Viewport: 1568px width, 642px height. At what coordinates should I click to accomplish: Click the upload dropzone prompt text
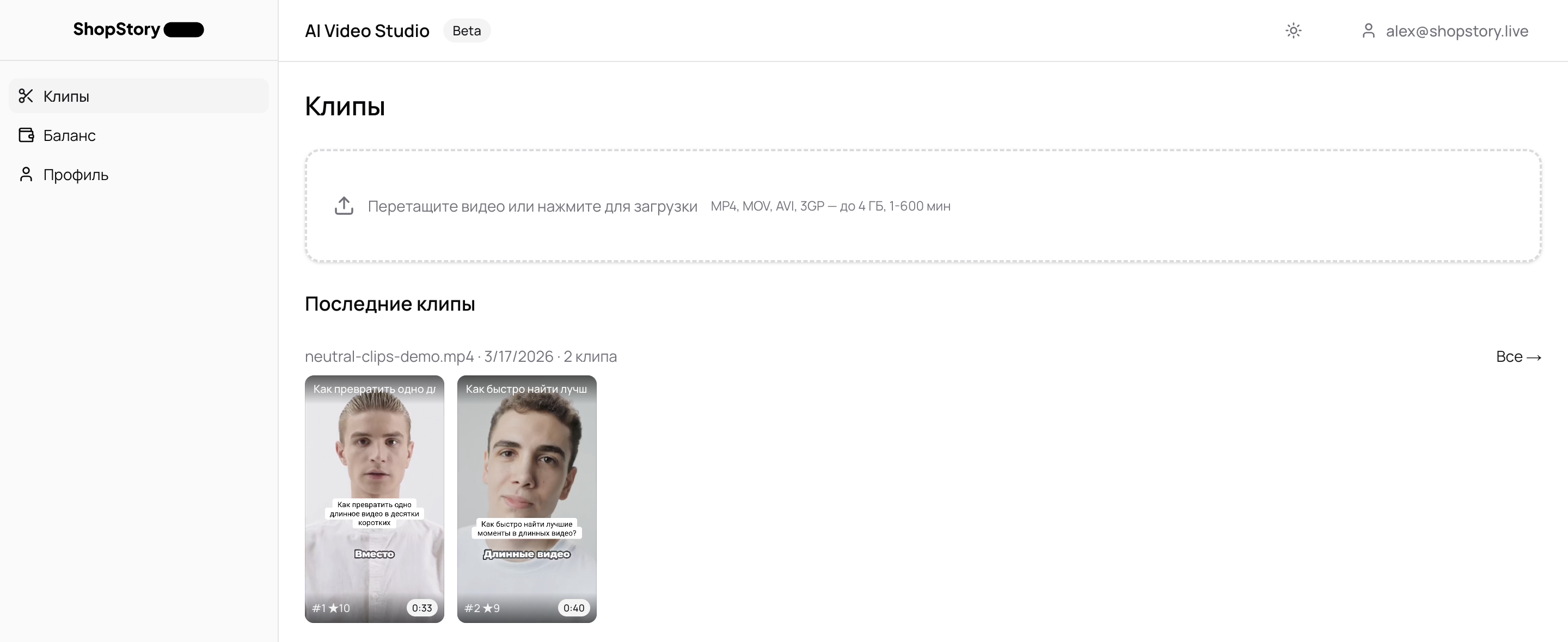click(x=532, y=206)
